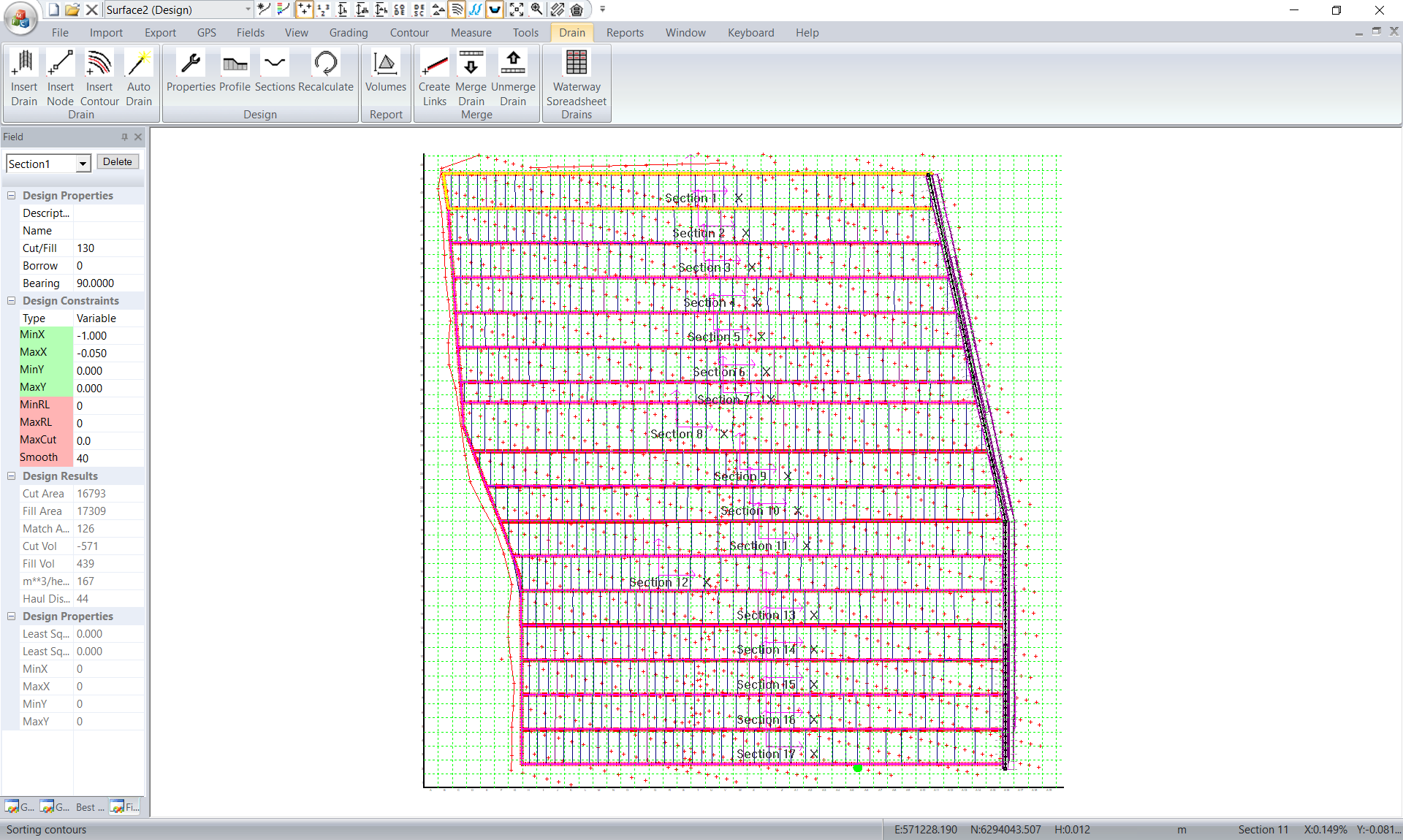Pin the Field panel
1403x840 pixels.
tap(124, 137)
